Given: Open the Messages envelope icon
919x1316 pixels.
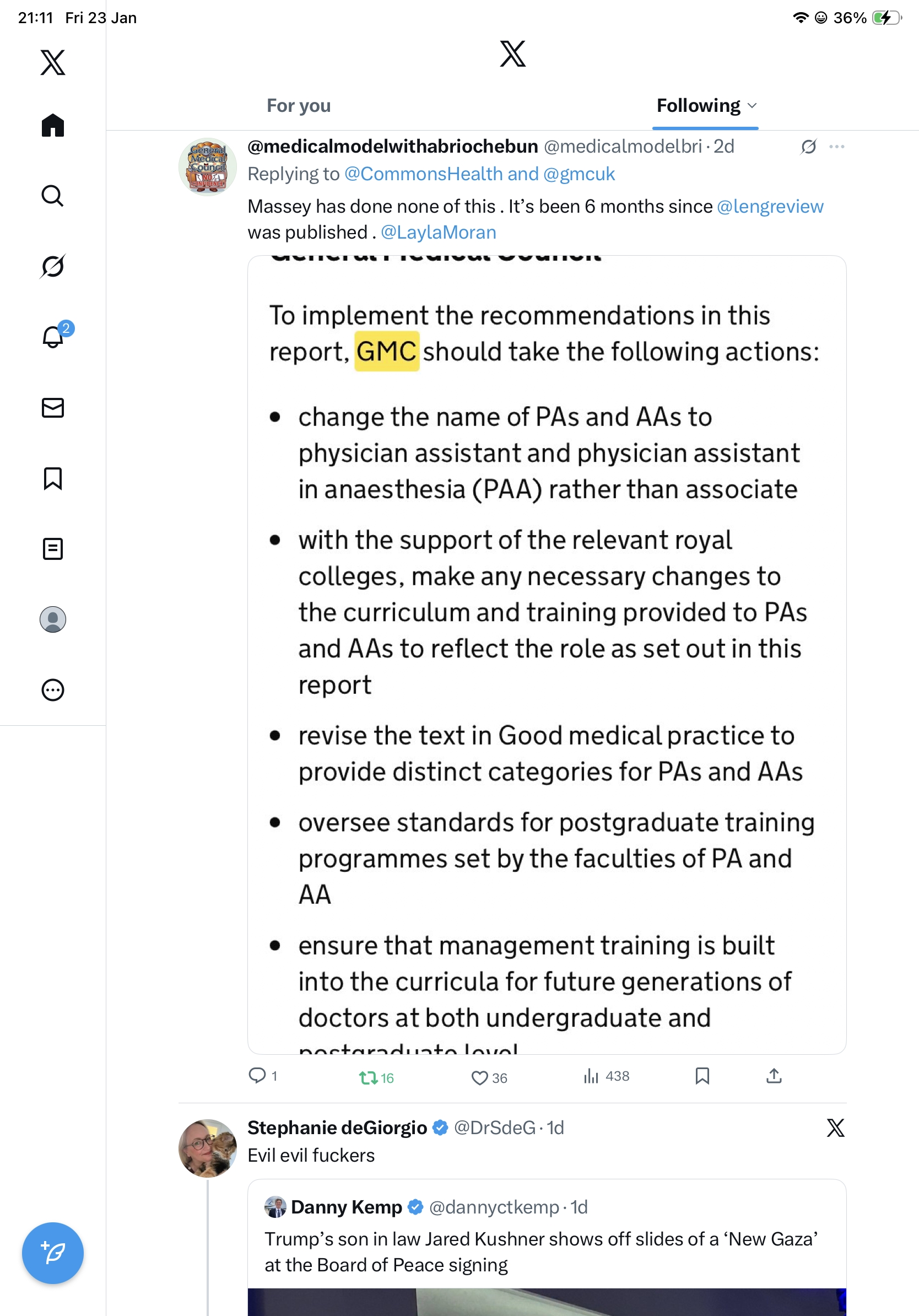Looking at the screenshot, I should (53, 407).
